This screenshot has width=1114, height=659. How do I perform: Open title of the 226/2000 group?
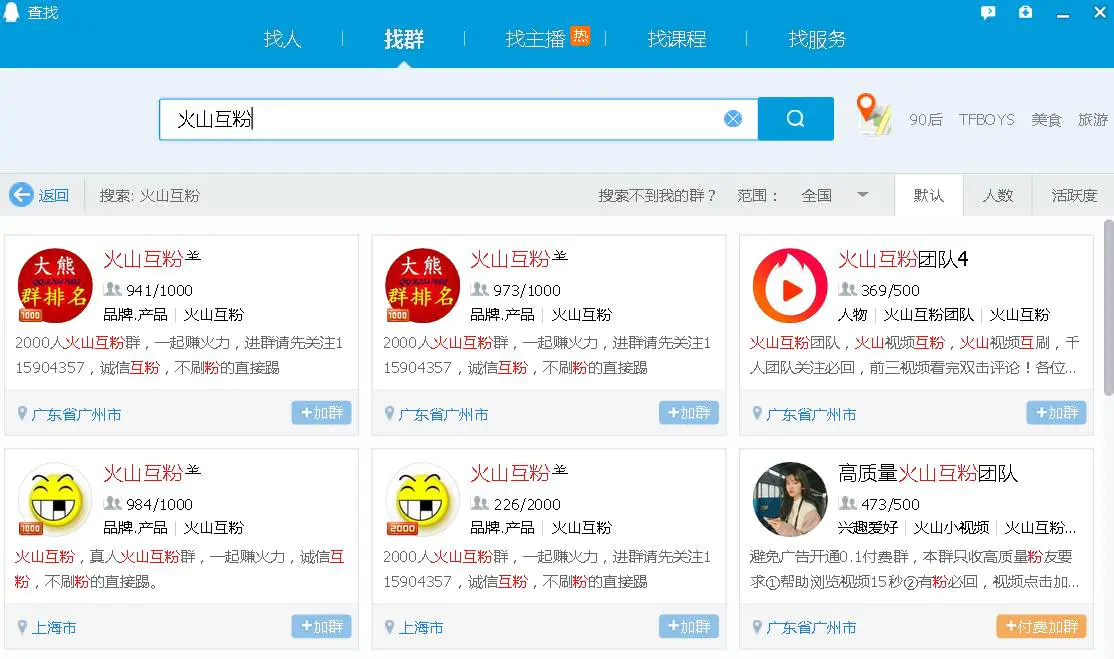click(x=519, y=473)
